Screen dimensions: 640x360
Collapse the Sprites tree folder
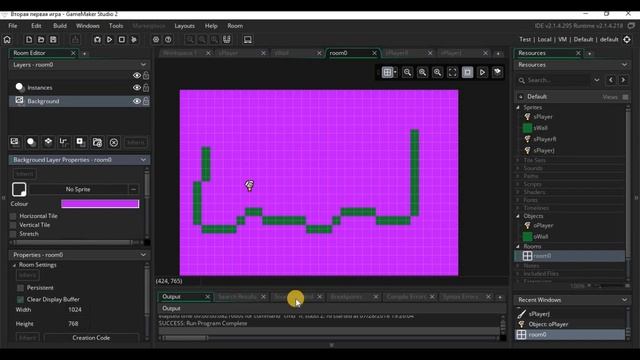point(518,107)
